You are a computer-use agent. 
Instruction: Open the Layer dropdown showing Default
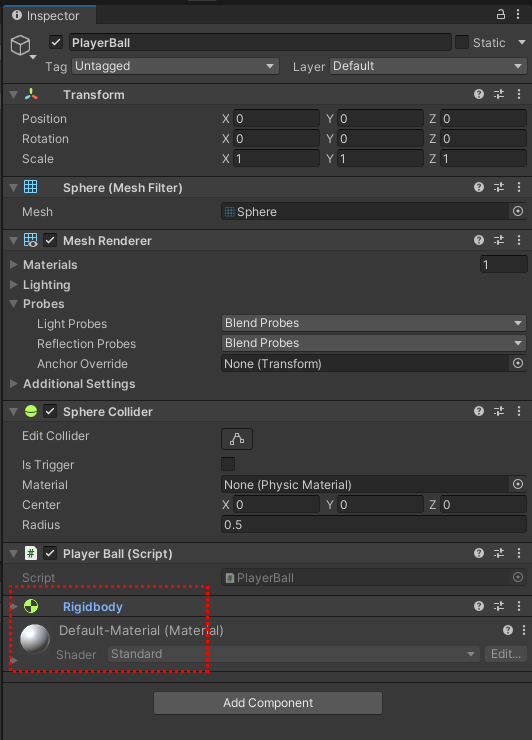pyautogui.click(x=428, y=66)
